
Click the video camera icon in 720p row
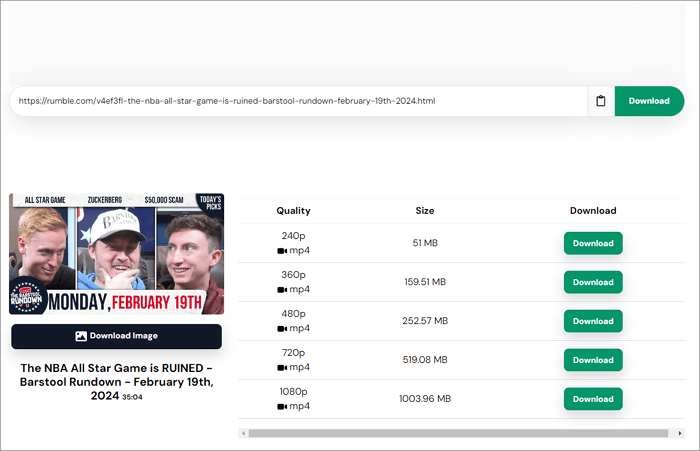click(x=282, y=367)
